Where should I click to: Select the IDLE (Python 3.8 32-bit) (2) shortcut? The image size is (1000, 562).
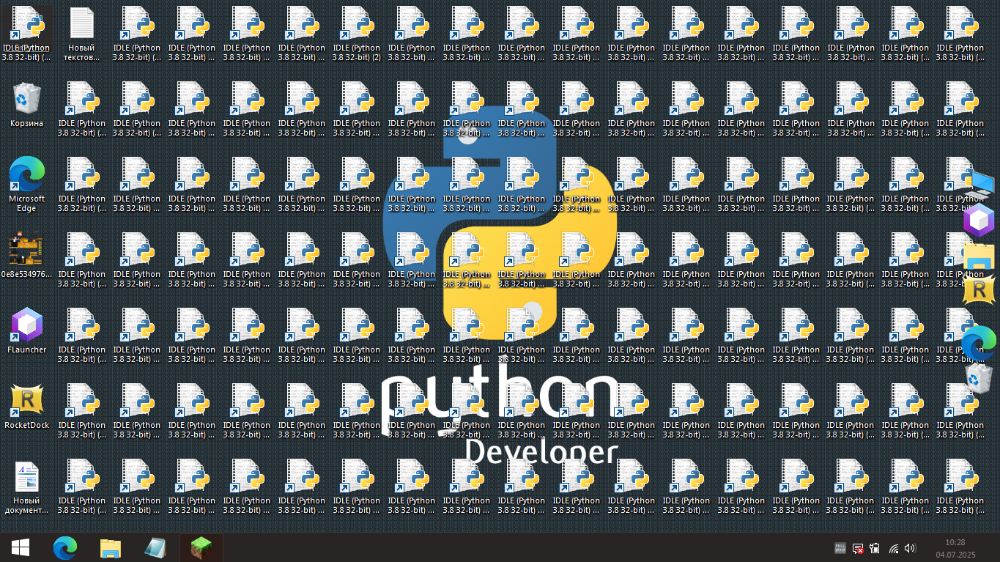pos(357,33)
